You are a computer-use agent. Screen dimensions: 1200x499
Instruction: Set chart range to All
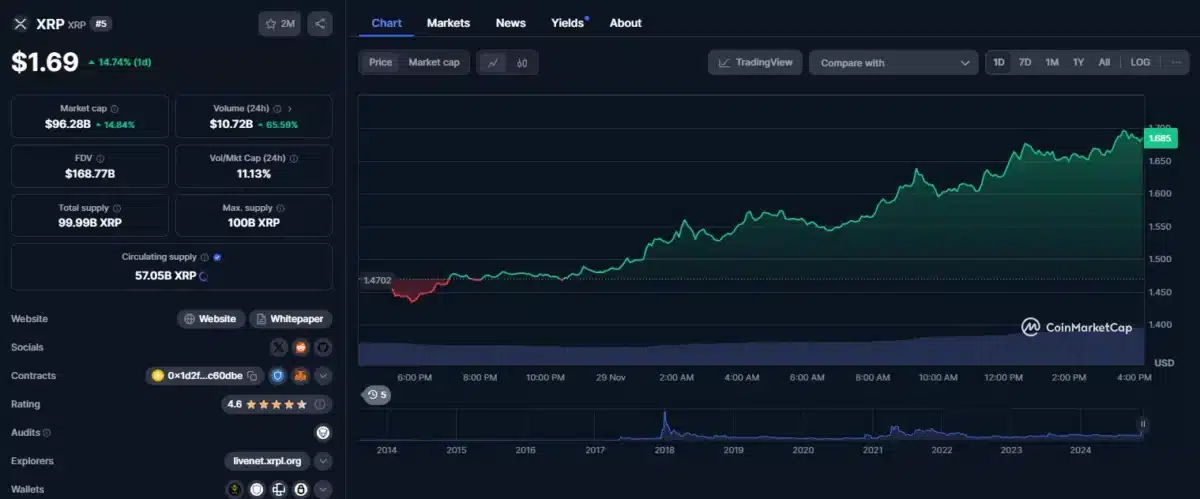click(1104, 62)
